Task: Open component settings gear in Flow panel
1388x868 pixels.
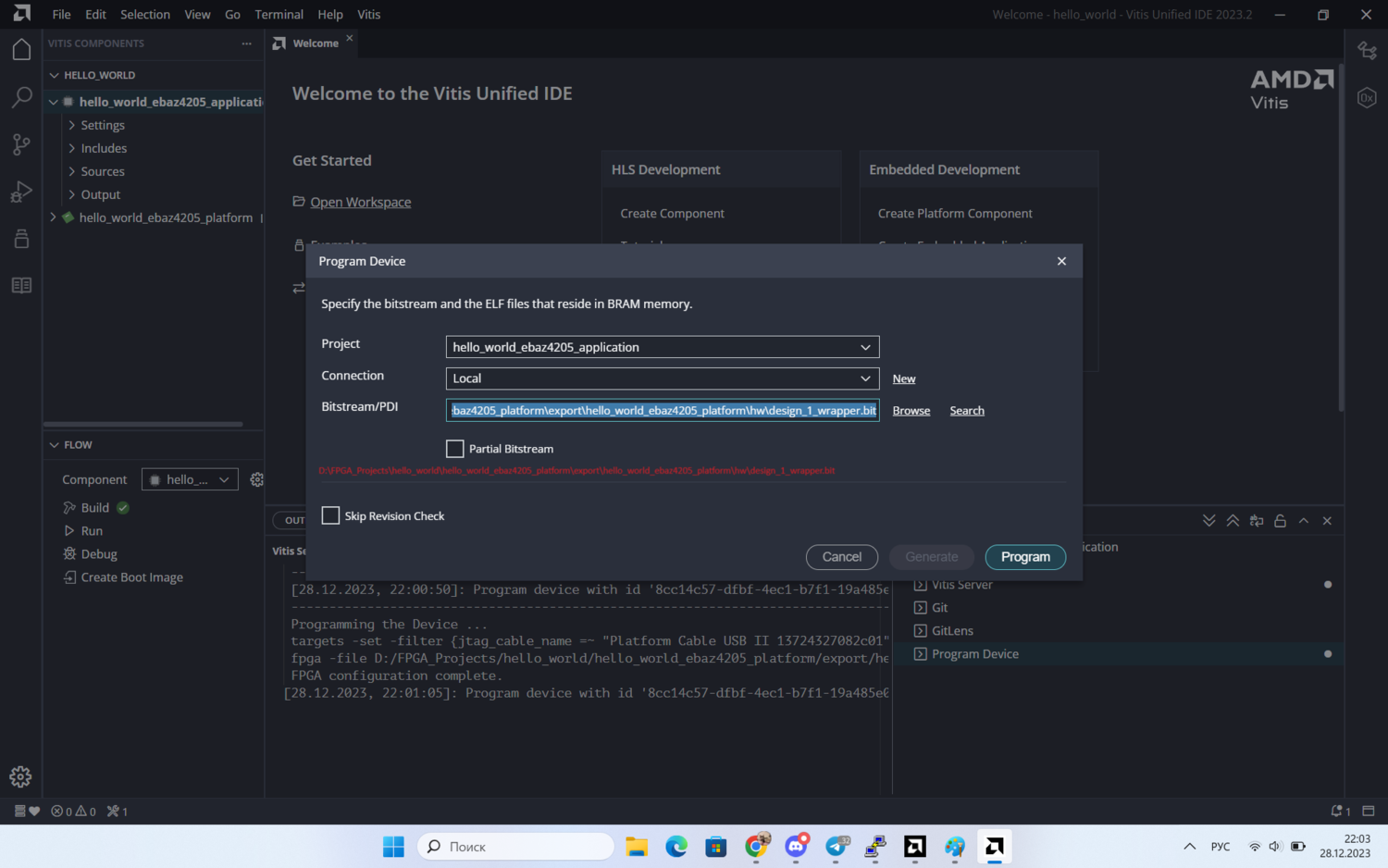Action: click(257, 479)
